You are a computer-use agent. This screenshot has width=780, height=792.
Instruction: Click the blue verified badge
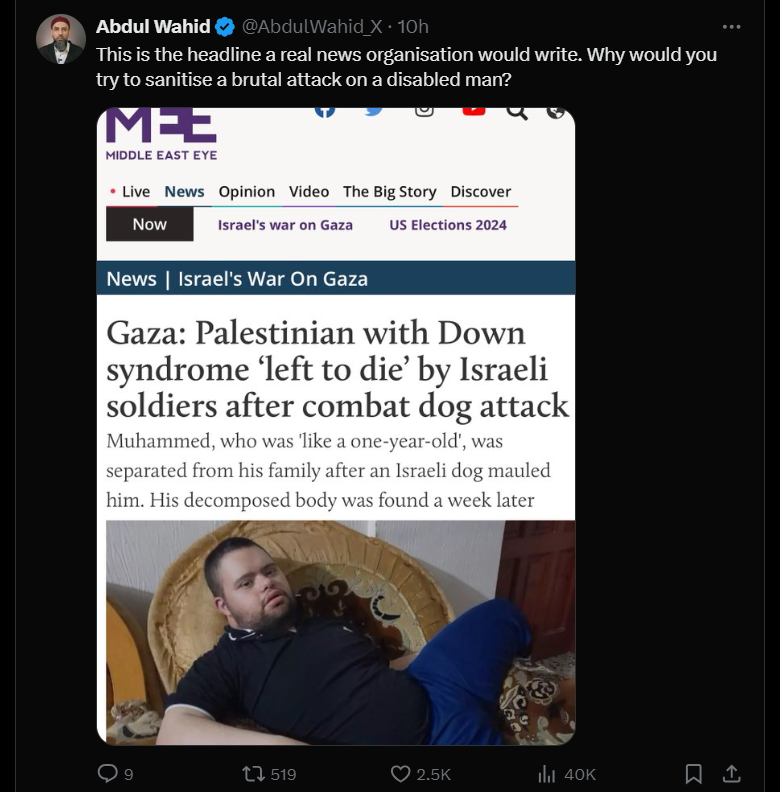click(x=227, y=27)
